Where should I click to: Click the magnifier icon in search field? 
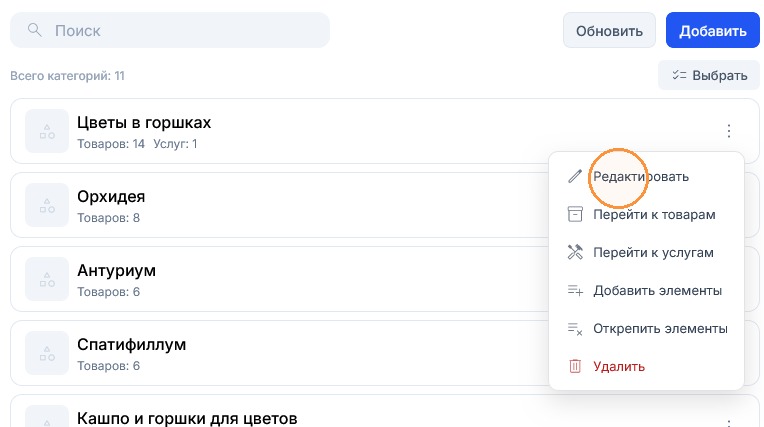[x=35, y=30]
